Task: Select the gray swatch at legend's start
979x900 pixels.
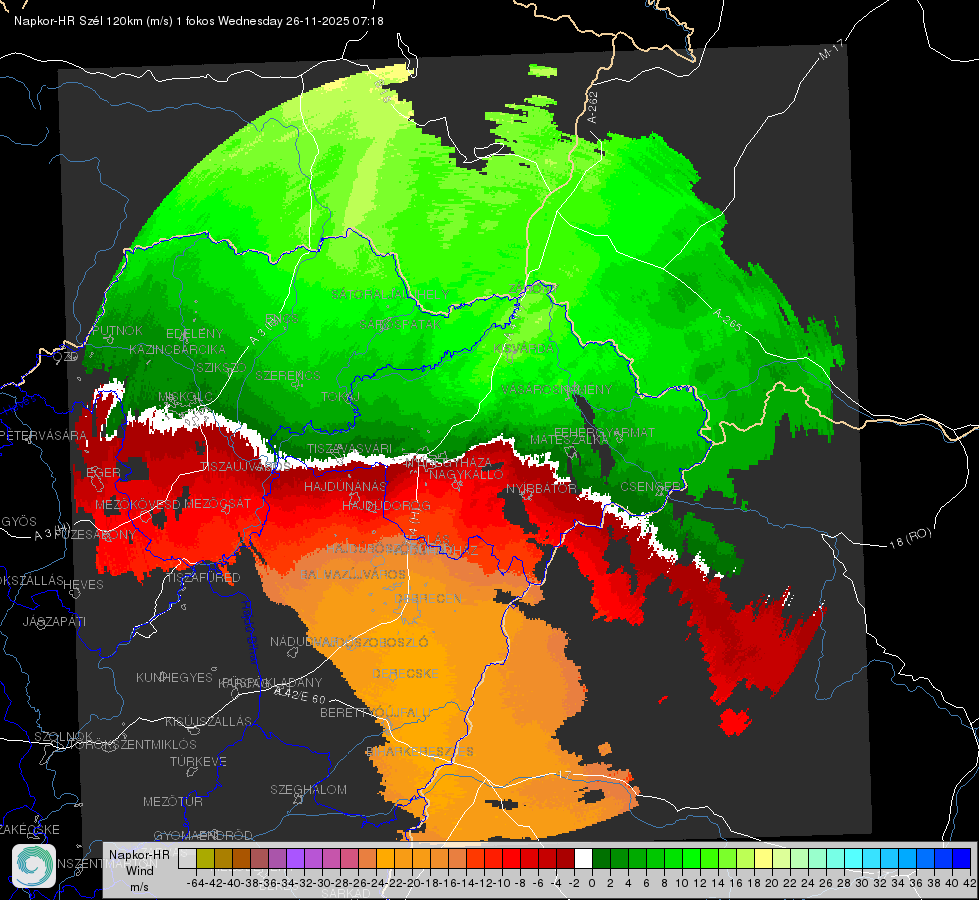Action: (187, 859)
